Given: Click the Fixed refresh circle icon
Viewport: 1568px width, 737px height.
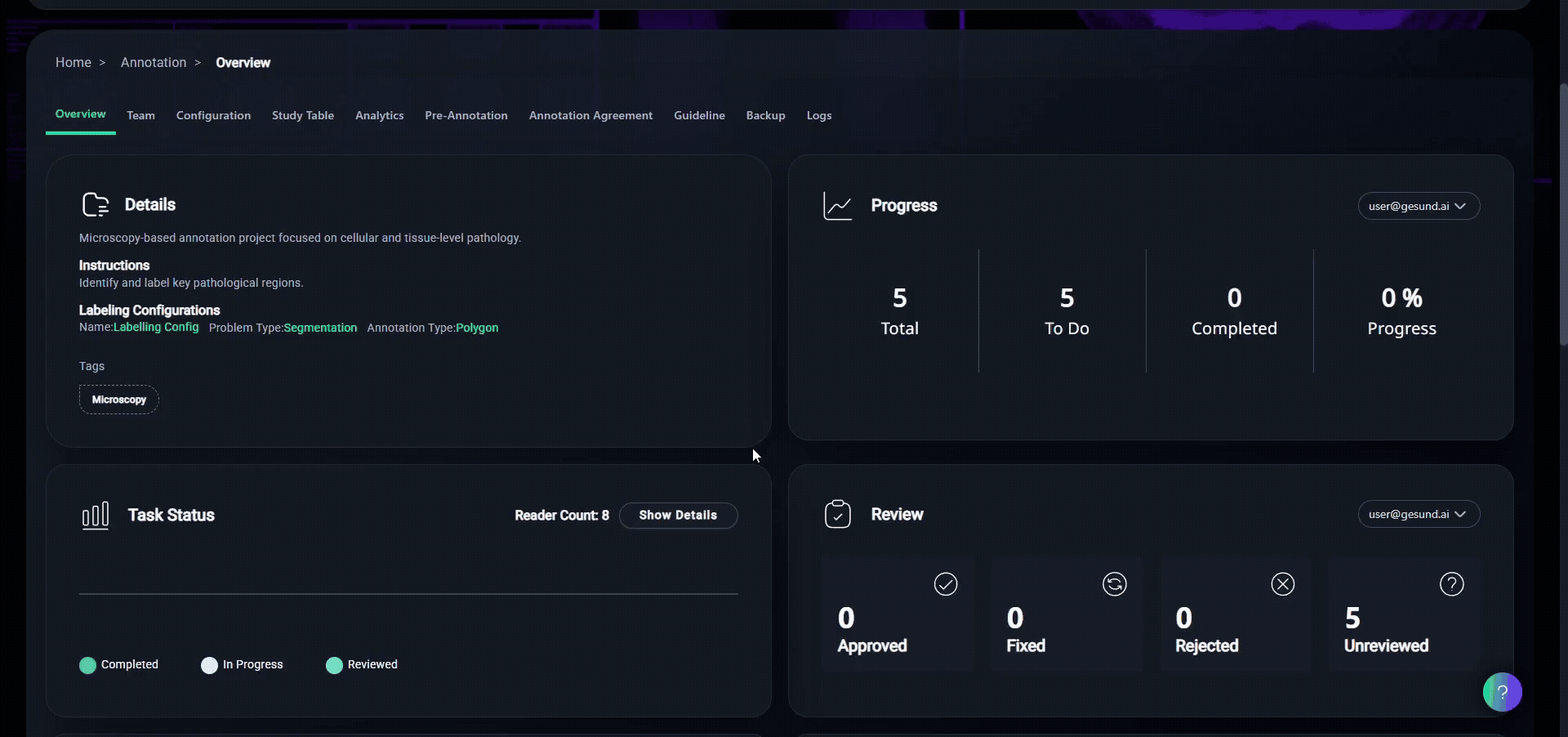Looking at the screenshot, I should [x=1115, y=584].
